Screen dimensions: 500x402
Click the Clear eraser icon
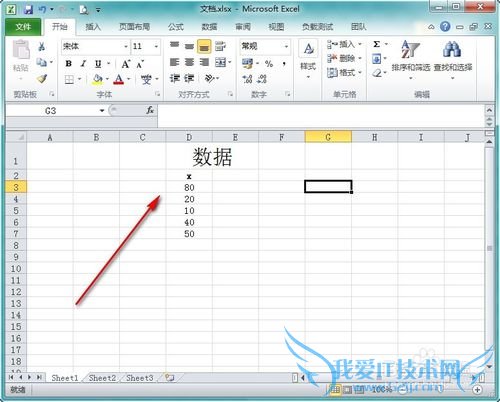click(377, 73)
